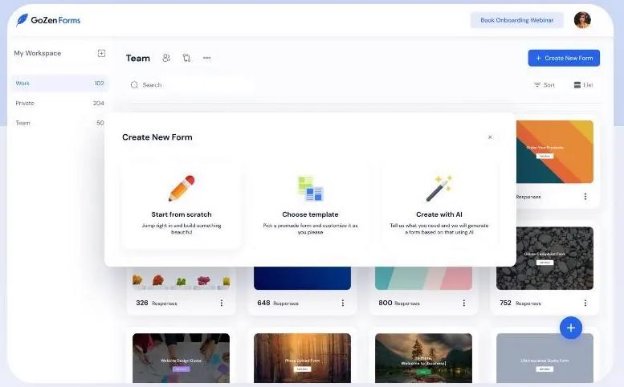Click the user profile avatar
Screen dimensions: 624x387
tap(582, 20)
